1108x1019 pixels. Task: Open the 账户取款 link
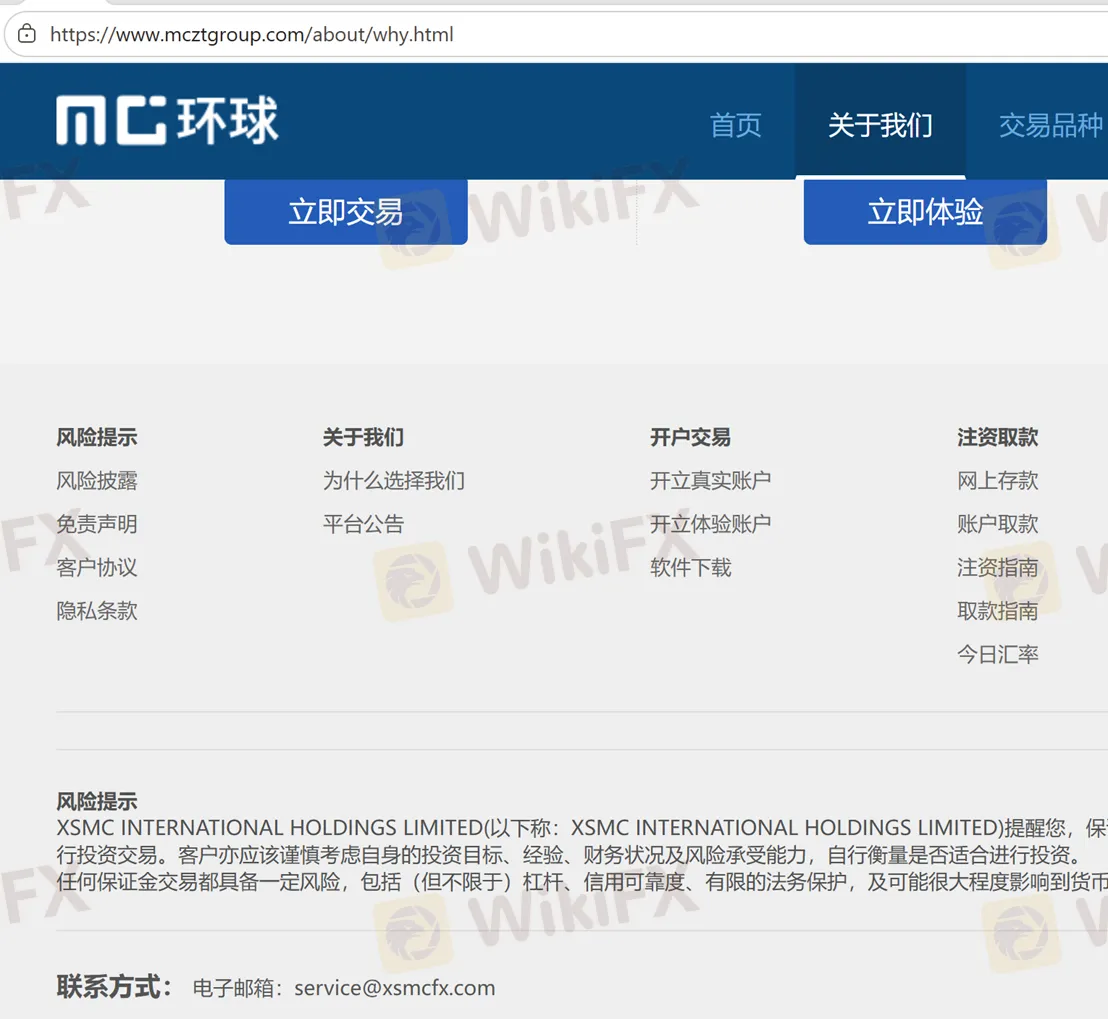click(998, 524)
